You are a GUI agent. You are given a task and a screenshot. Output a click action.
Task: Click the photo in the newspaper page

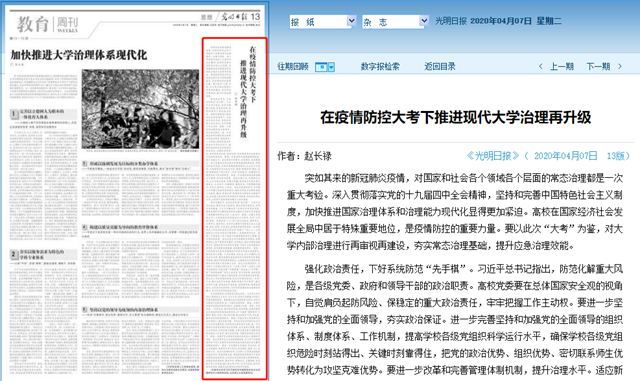tap(140, 109)
